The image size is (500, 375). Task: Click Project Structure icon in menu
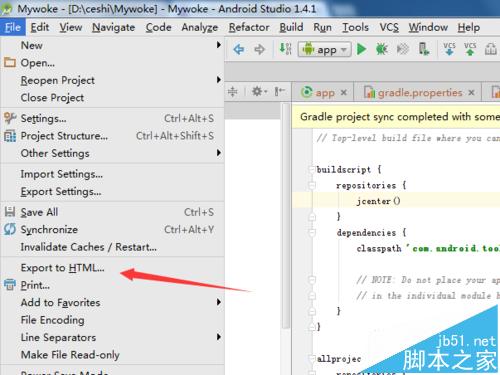(10, 136)
